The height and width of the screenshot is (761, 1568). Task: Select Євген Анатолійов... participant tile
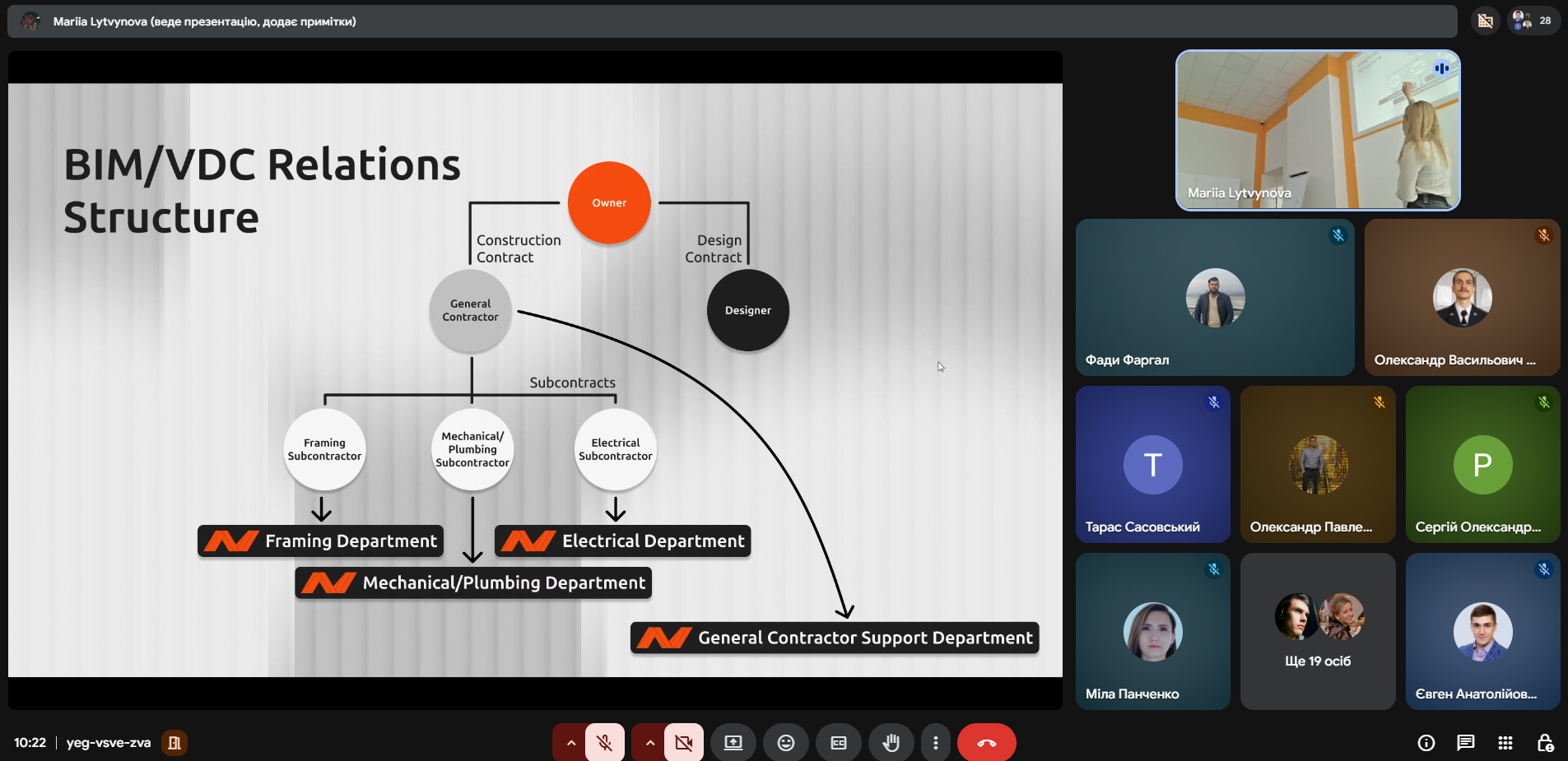(x=1483, y=631)
